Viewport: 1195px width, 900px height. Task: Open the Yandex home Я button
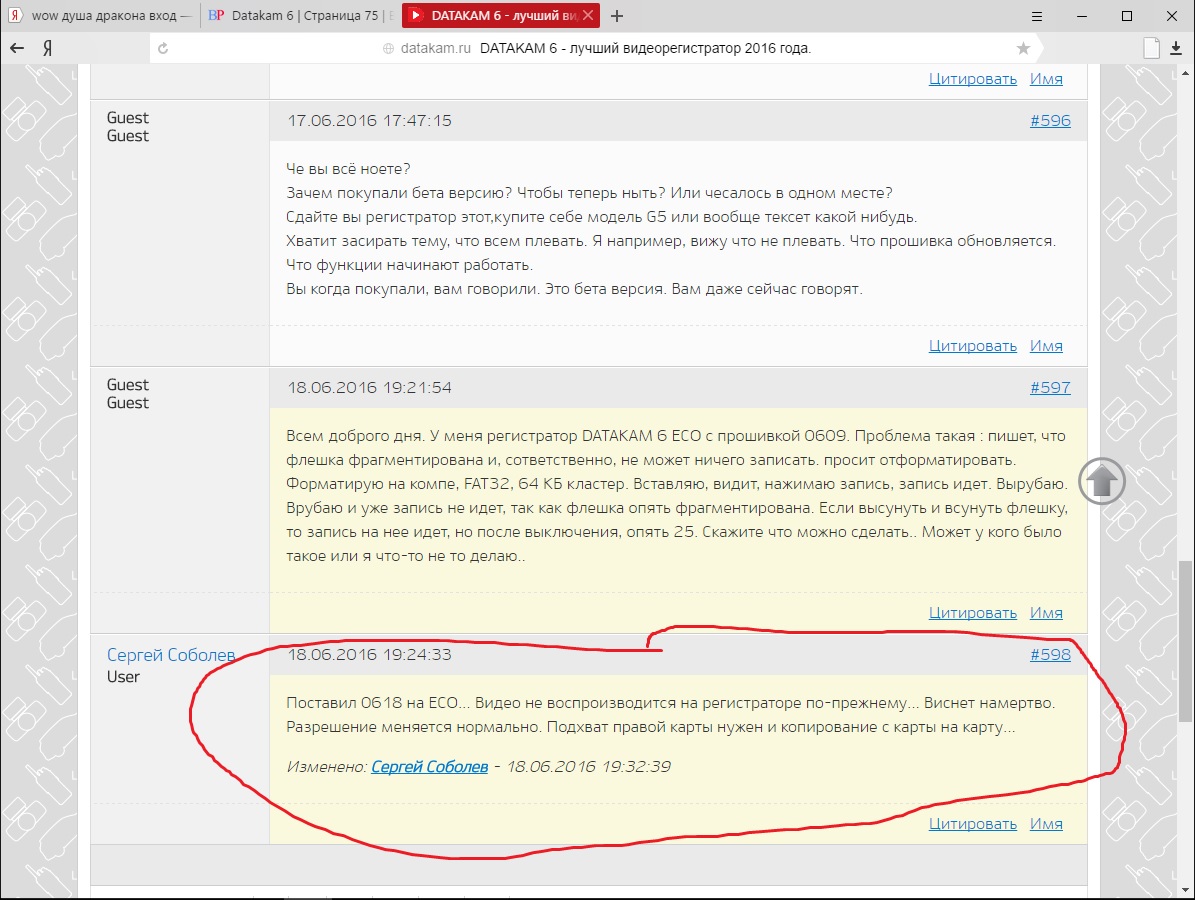coord(48,48)
